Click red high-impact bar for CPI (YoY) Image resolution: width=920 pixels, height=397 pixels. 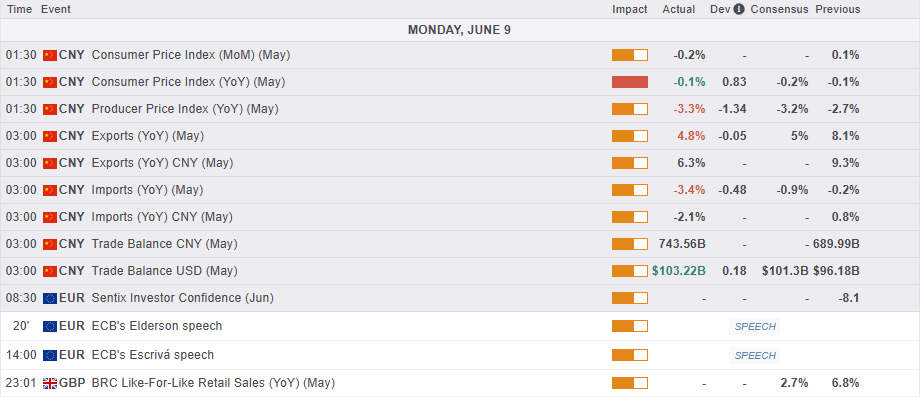630,82
